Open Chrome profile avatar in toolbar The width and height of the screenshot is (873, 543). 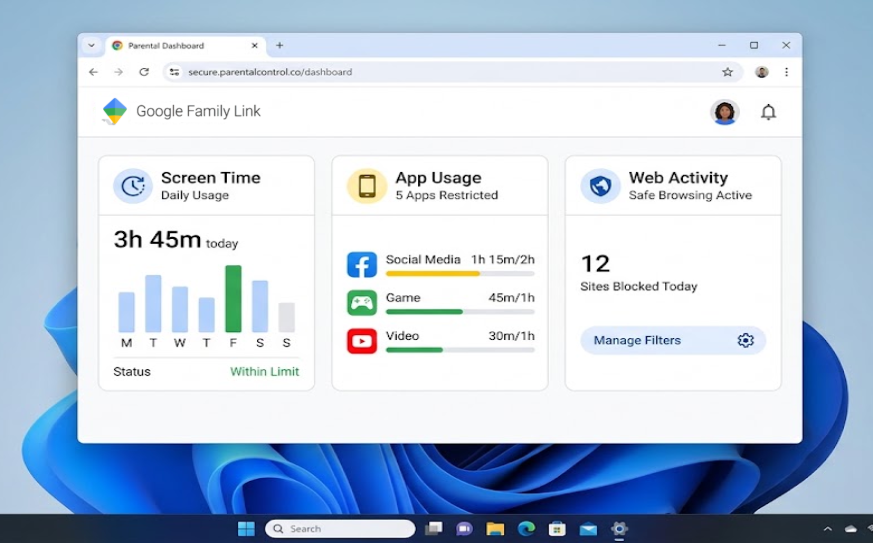[x=762, y=72]
